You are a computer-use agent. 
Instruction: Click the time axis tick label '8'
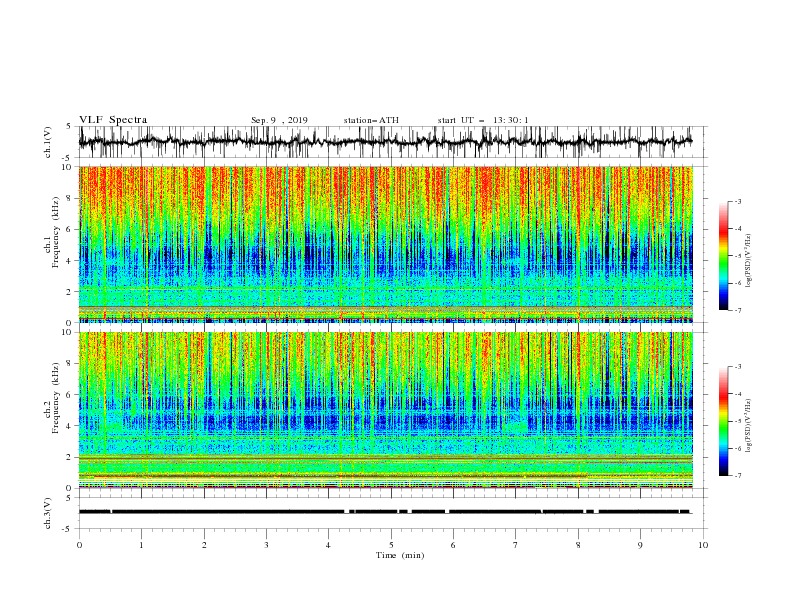(x=578, y=545)
